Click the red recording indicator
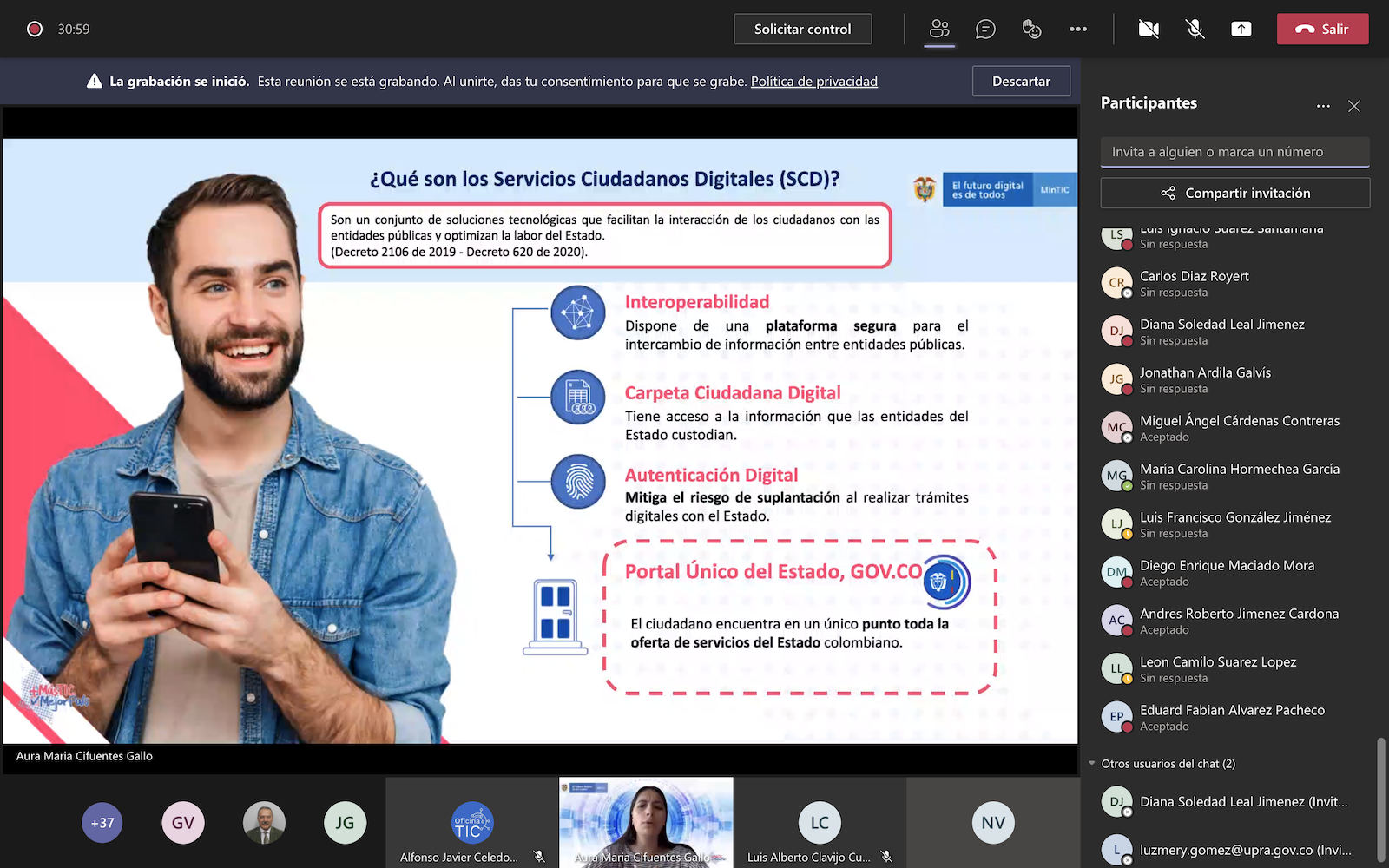The height and width of the screenshot is (868, 1389). pos(35,29)
